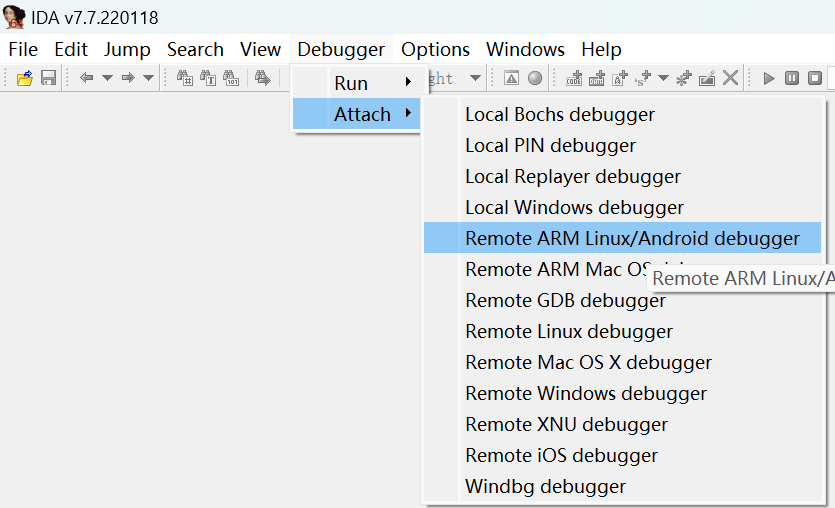Open the forward-history dropdown arrow

[148, 78]
